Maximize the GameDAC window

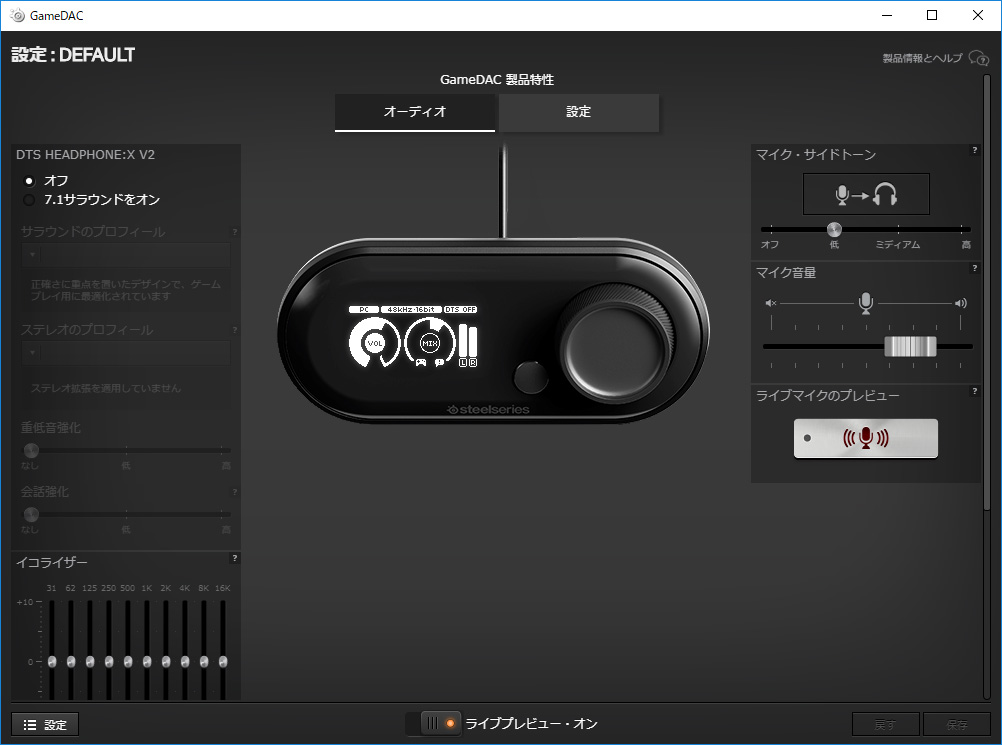point(932,15)
